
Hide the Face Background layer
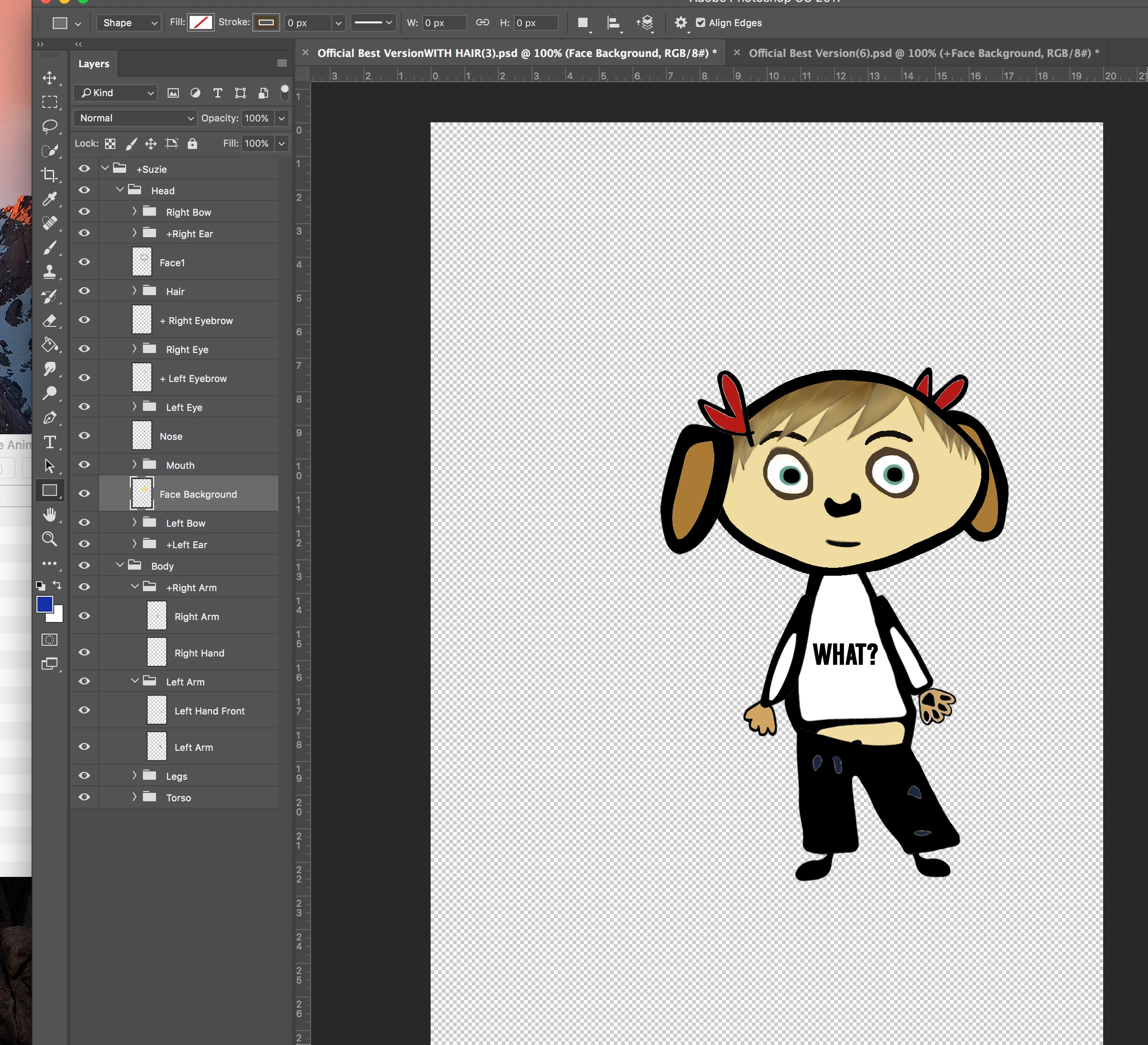(84, 494)
